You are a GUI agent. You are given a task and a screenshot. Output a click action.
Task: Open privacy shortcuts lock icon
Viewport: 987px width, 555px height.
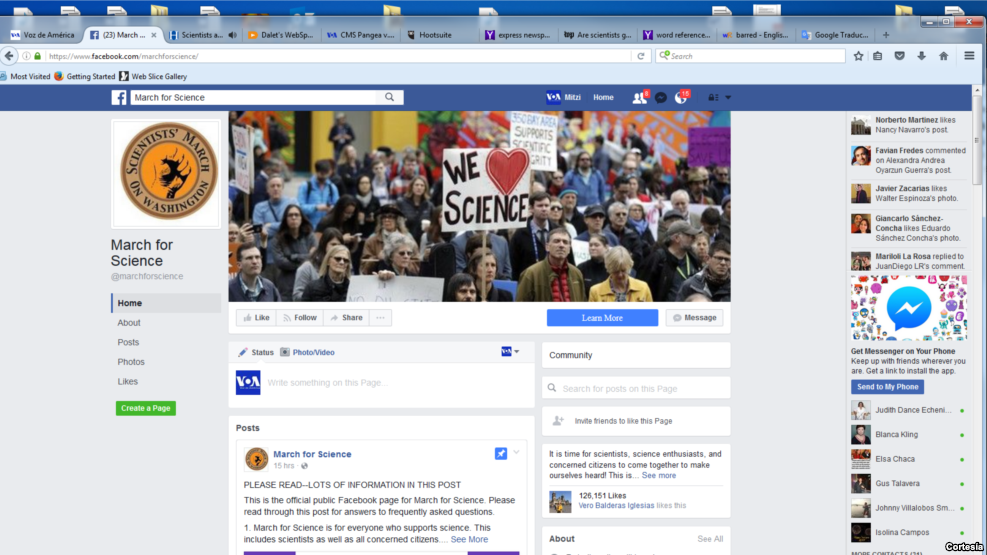coord(713,98)
